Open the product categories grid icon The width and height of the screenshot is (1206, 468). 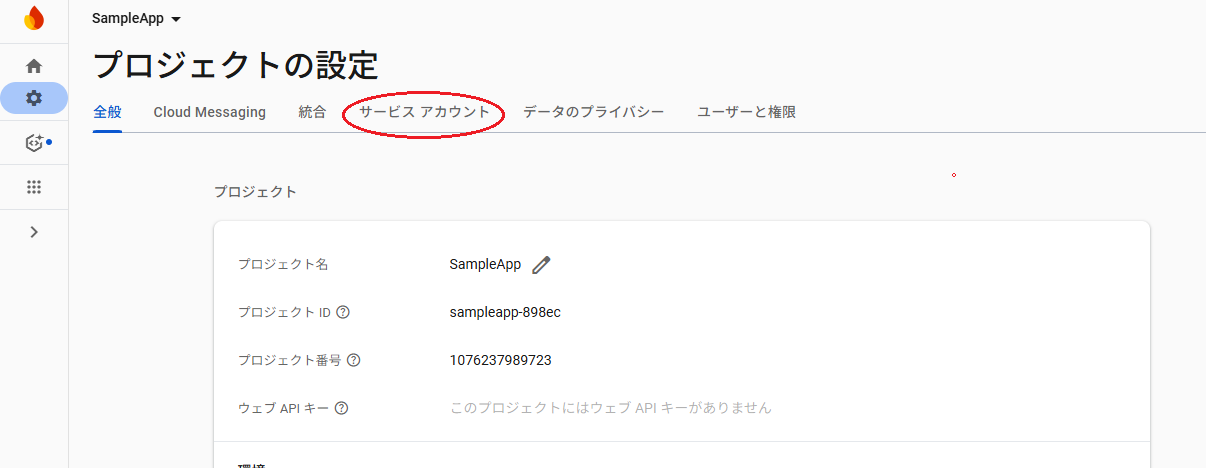34,187
